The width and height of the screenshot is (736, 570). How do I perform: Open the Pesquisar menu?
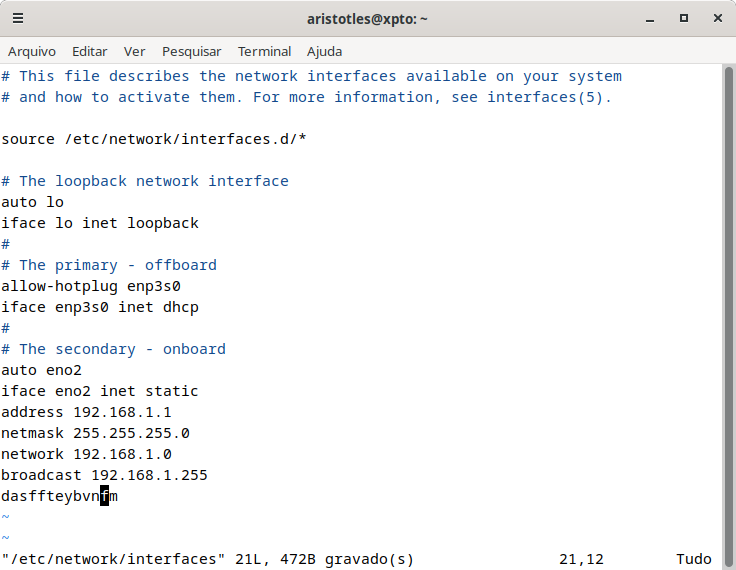pyautogui.click(x=192, y=52)
